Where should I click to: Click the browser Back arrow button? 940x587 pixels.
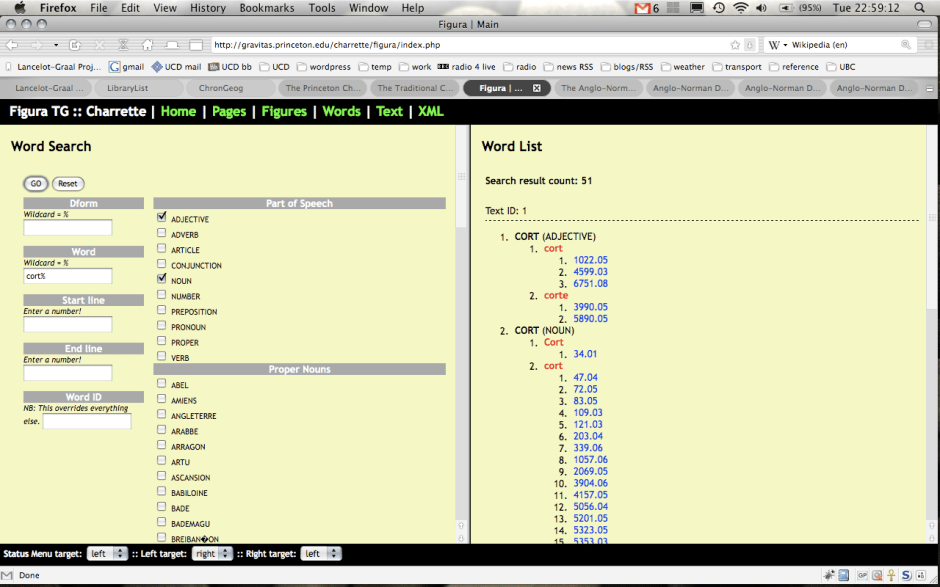pos(13,45)
